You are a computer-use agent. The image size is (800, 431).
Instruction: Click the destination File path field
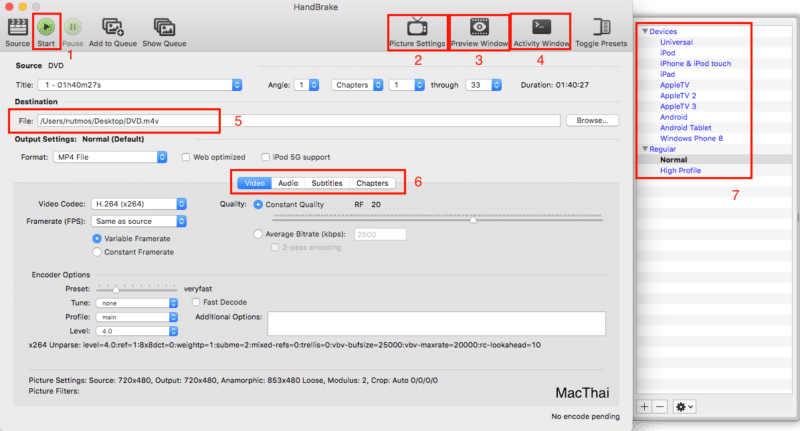(x=299, y=121)
